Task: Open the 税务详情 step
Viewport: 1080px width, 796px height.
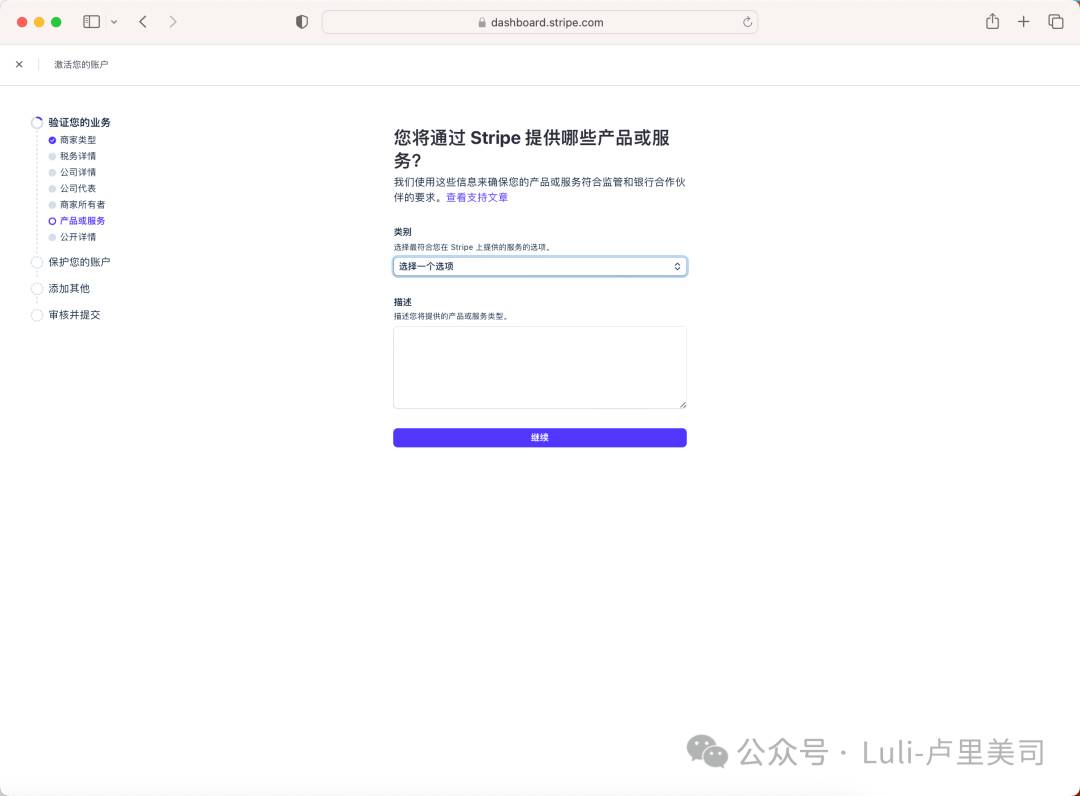Action: [78, 156]
